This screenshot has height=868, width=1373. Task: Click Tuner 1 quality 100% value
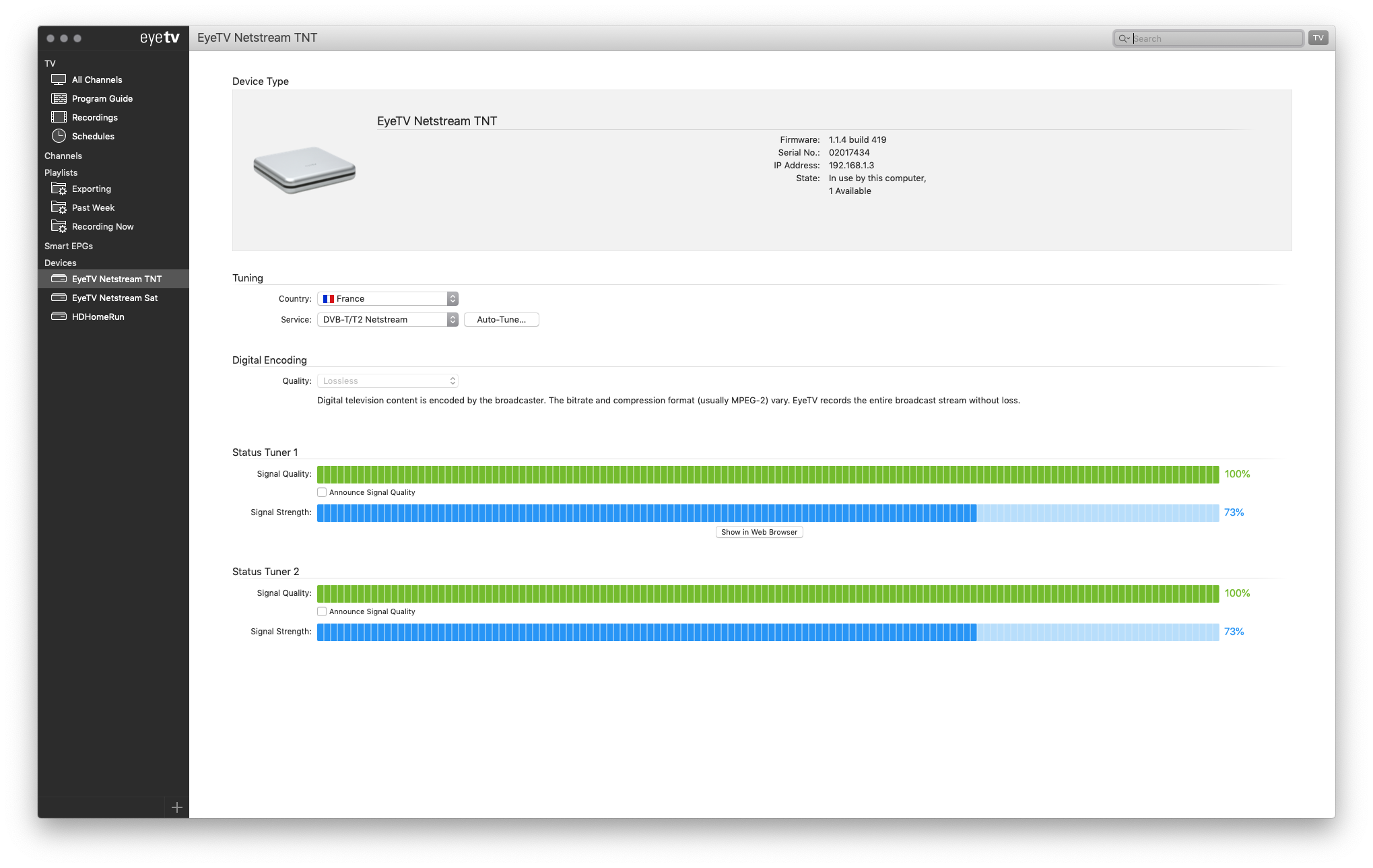[1237, 474]
